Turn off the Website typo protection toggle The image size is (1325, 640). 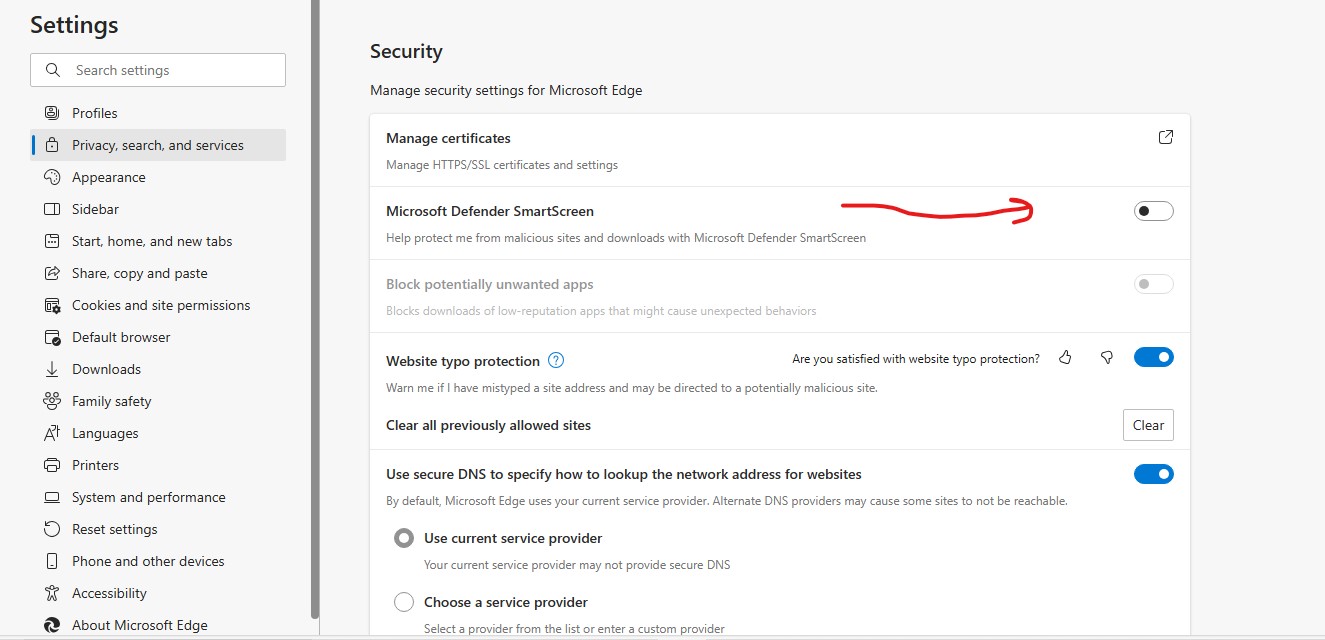1153,357
